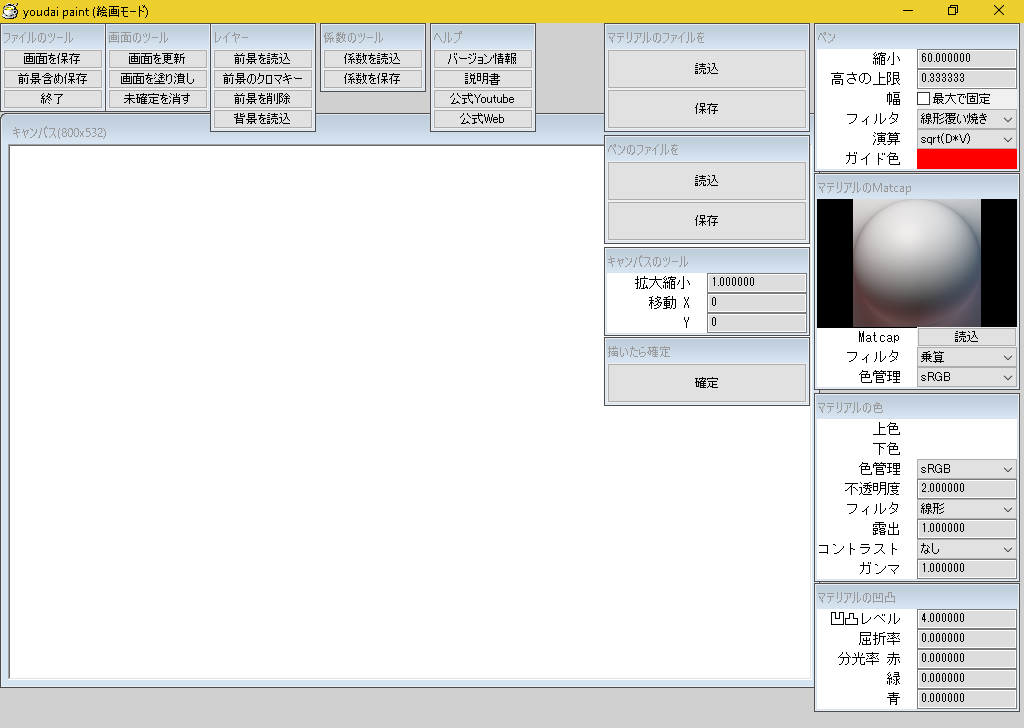Open the コントラスト dropdown set to なし
The image size is (1024, 728).
[966, 549]
